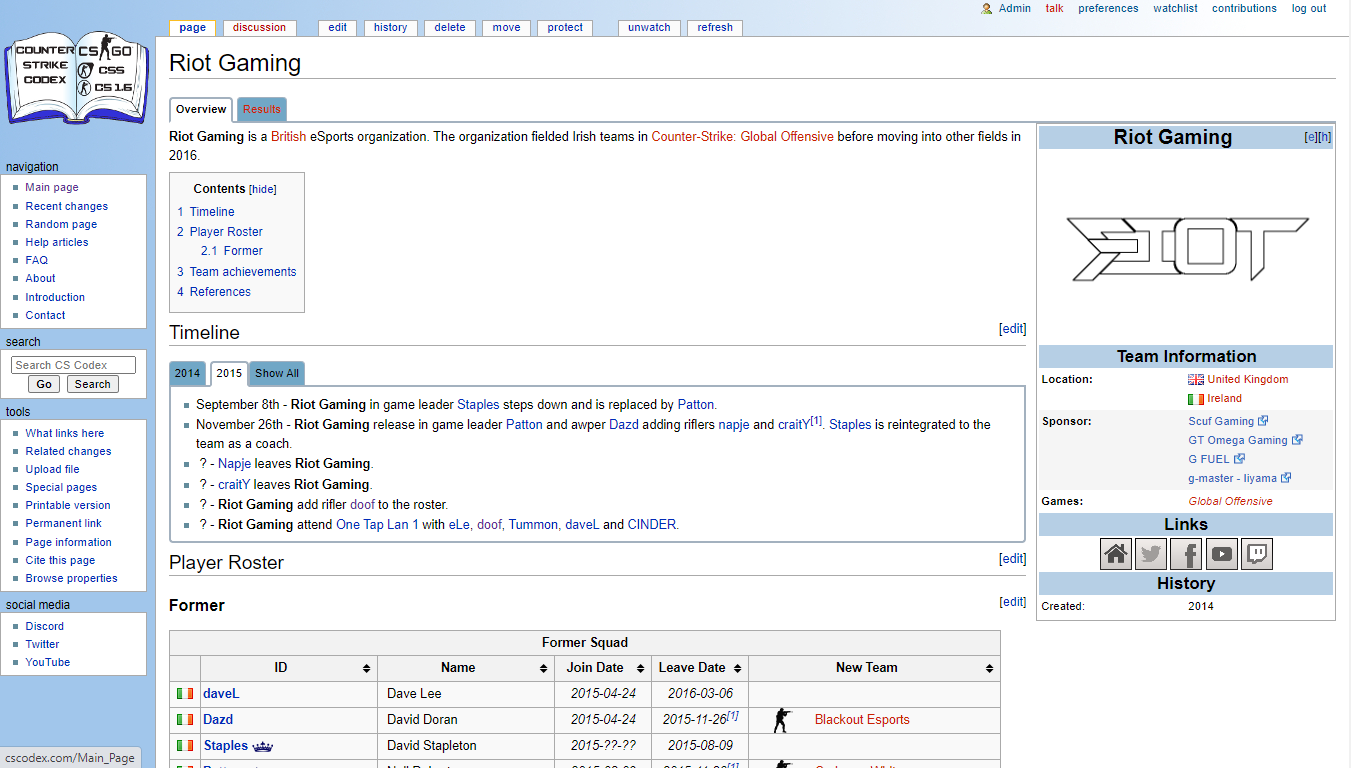Click the United Kingdom flag icon

click(x=1195, y=380)
